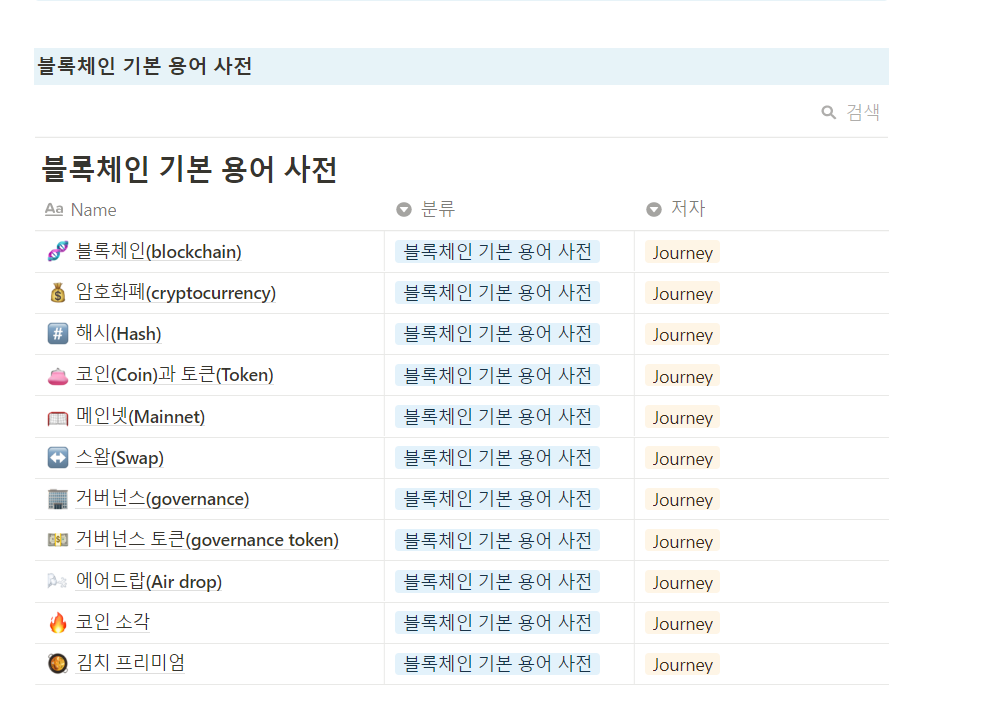Click the Aa icon in Name column header

[x=54, y=209]
